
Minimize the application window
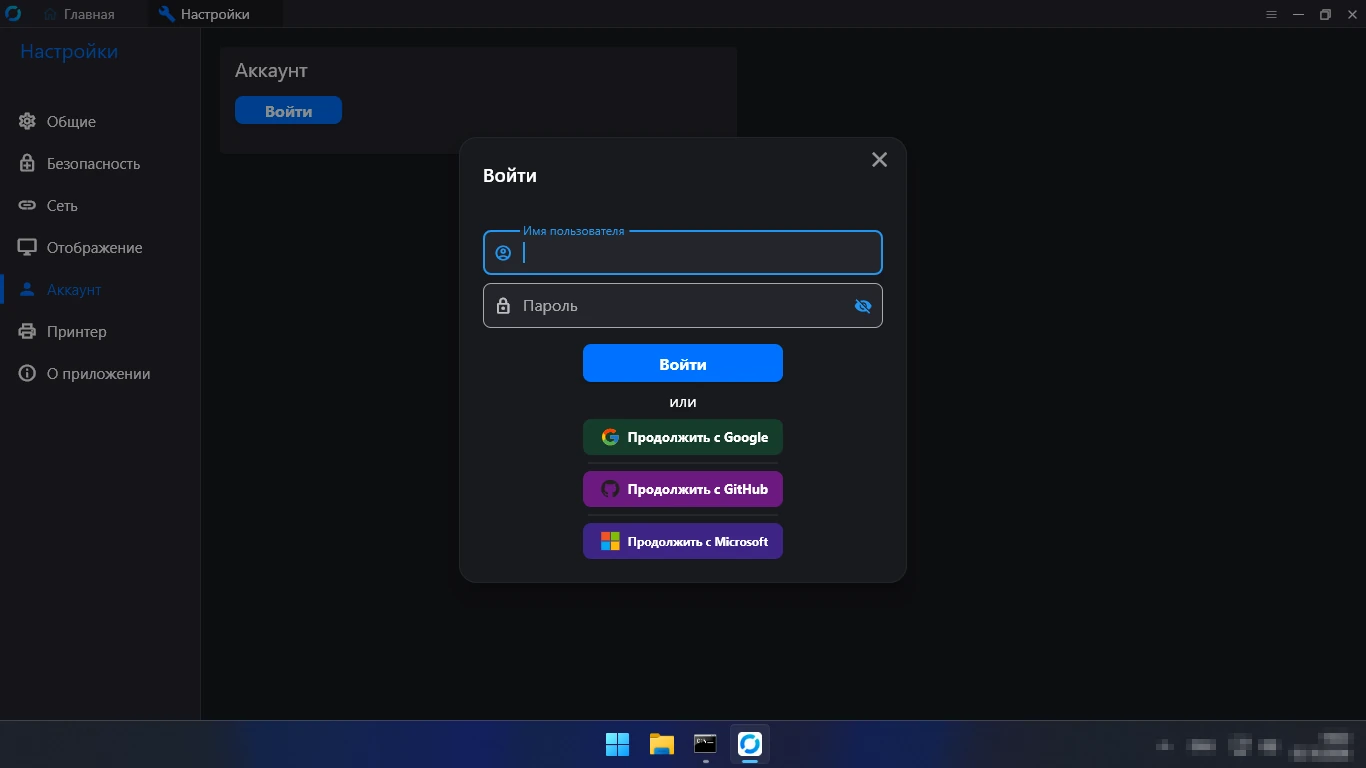click(1299, 14)
